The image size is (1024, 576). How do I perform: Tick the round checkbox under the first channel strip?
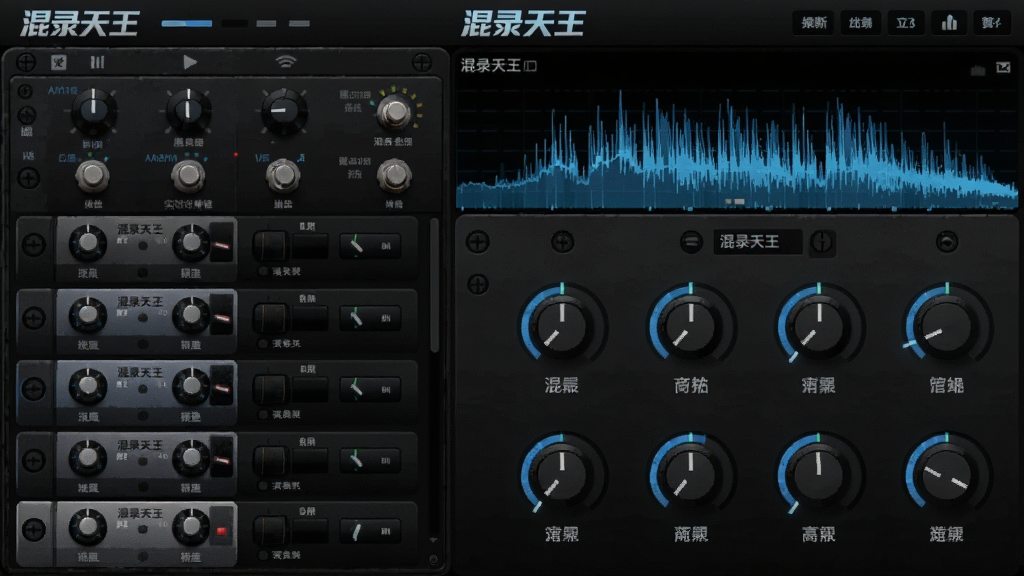pos(263,272)
